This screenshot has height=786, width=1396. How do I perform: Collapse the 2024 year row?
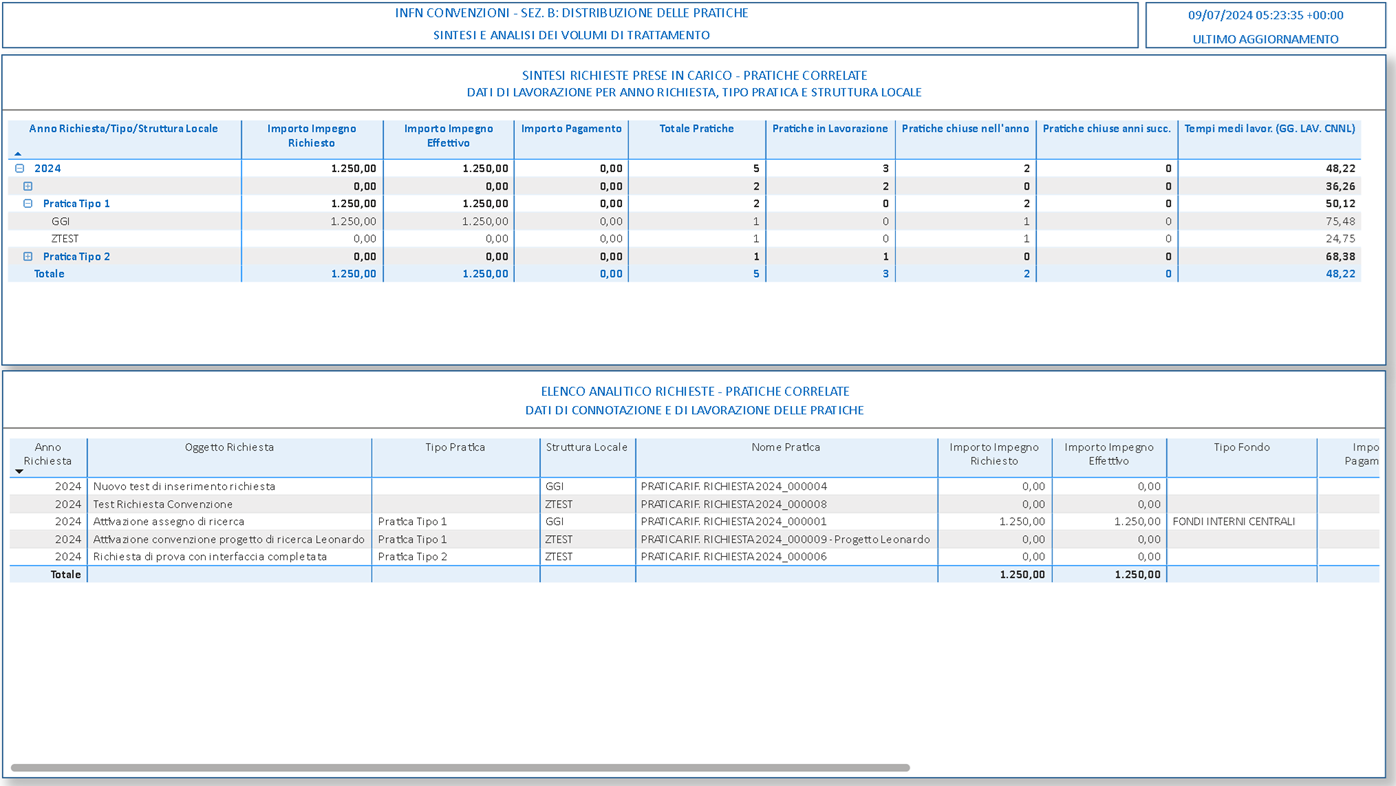pyautogui.click(x=20, y=169)
